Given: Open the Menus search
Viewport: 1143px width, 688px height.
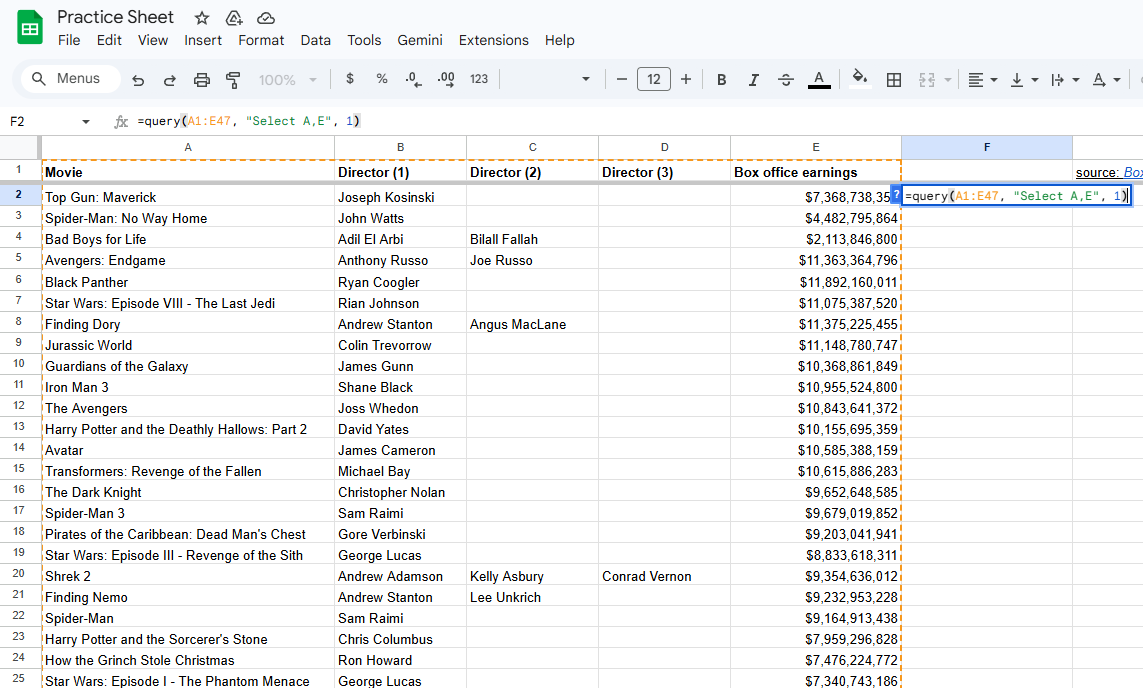Looking at the screenshot, I should point(69,78).
